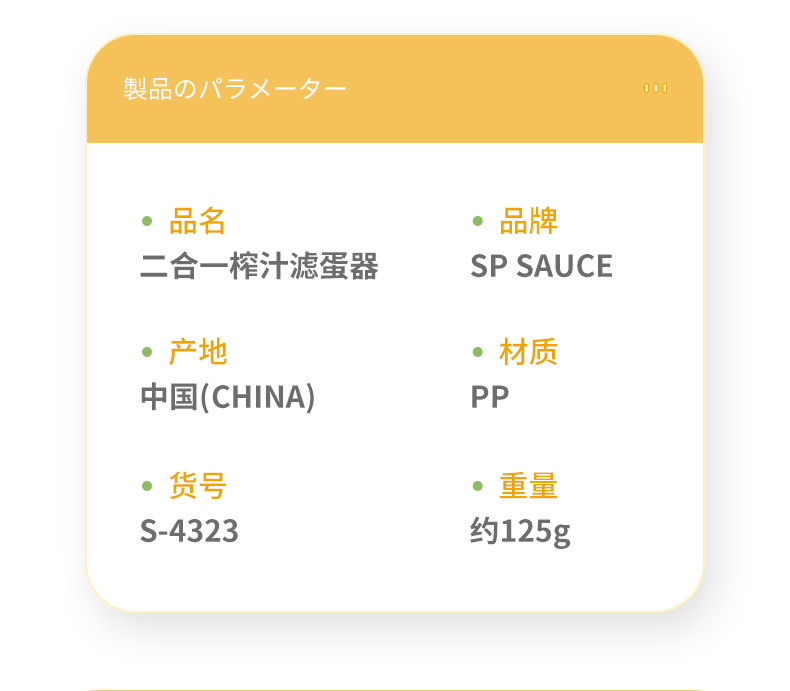This screenshot has width=790, height=691.
Task: Click the material value PP
Action: click(x=490, y=397)
